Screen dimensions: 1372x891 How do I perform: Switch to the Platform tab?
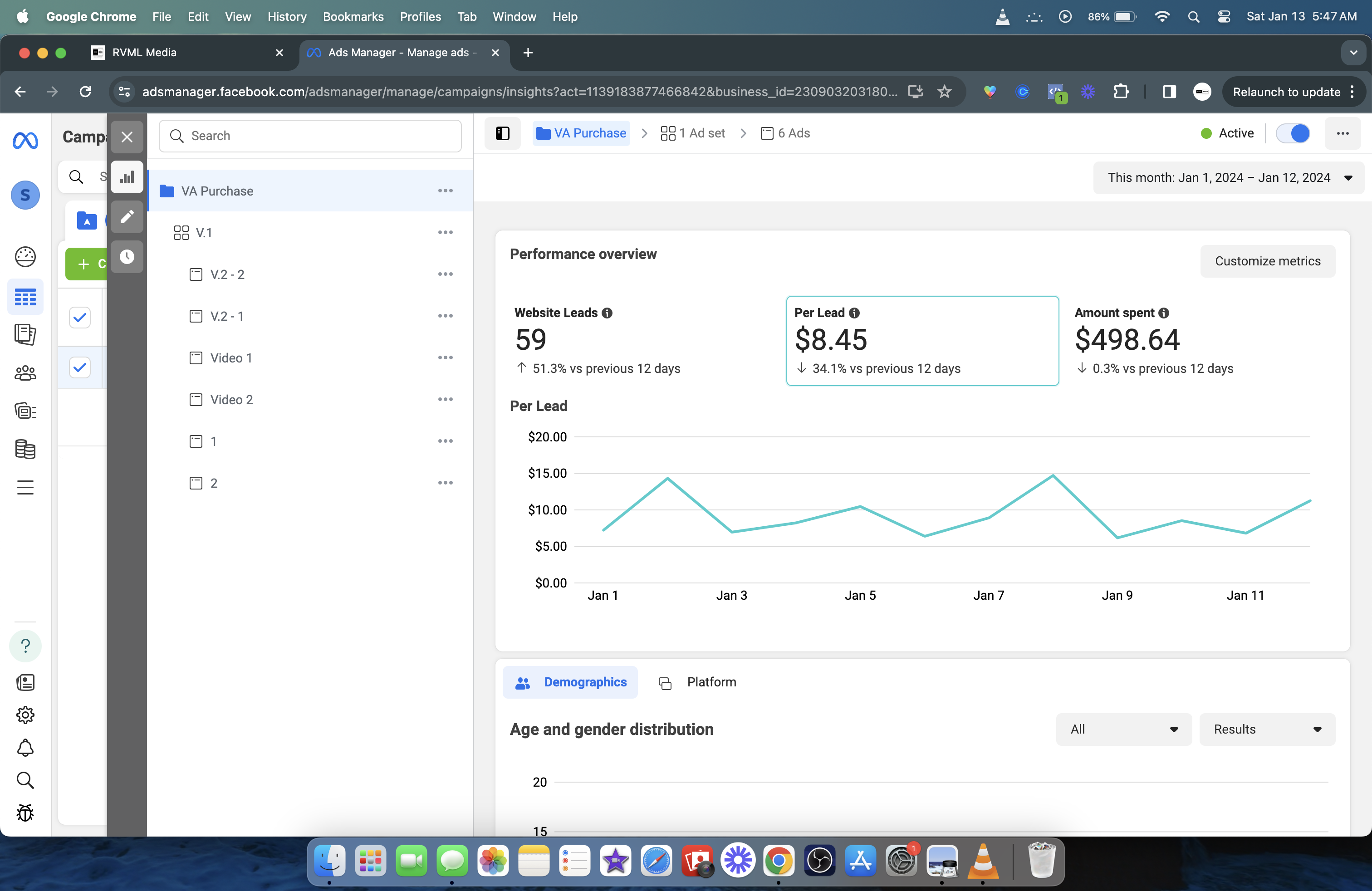[697, 682]
